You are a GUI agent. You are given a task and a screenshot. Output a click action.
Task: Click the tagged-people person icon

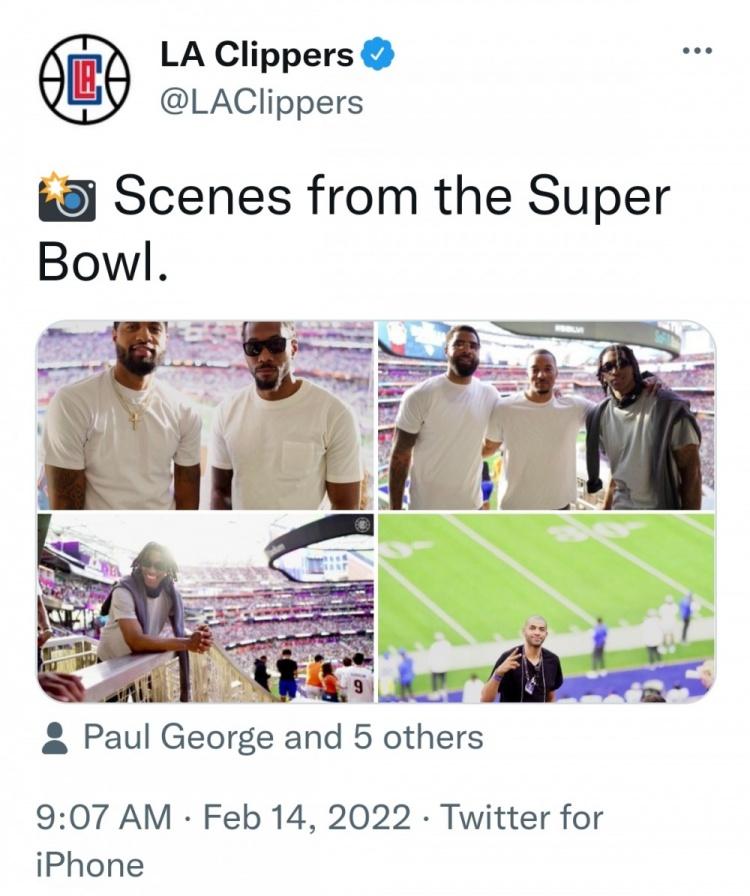pyautogui.click(x=57, y=739)
